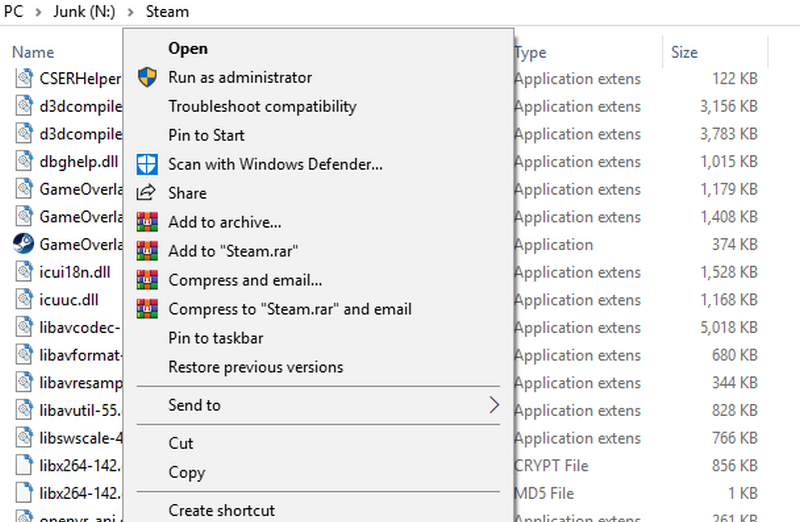Select the icuuc.dll file name
This screenshot has height=522, width=800.
click(69, 300)
